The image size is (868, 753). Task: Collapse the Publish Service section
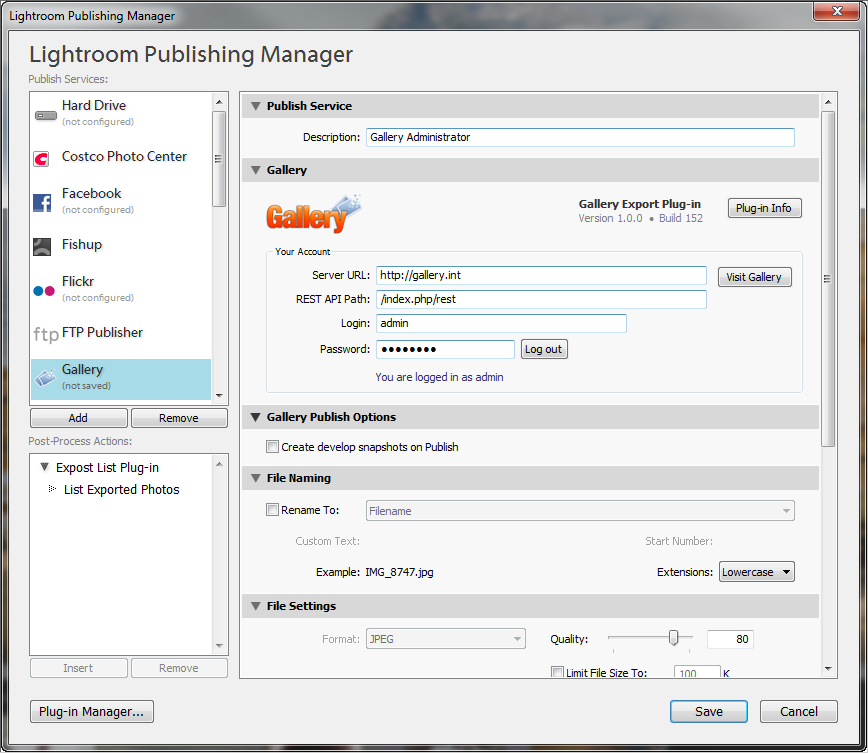point(256,106)
